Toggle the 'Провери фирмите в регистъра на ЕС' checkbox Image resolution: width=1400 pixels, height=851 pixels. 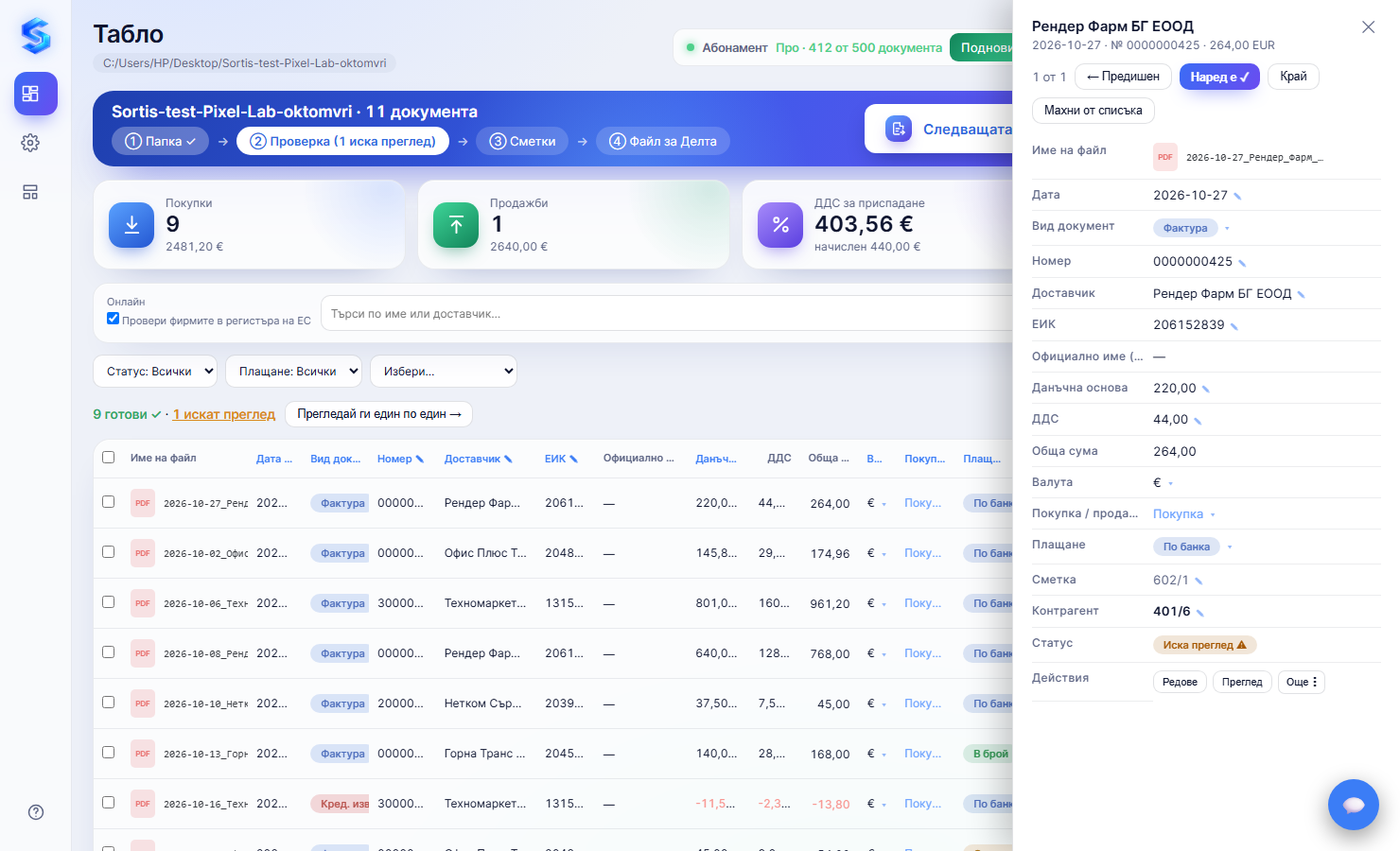(x=114, y=320)
